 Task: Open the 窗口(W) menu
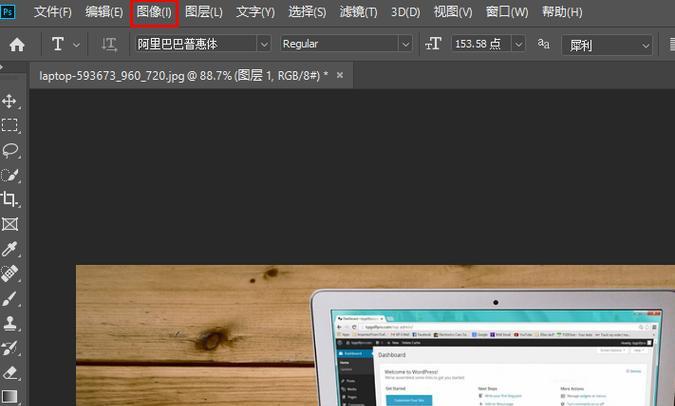tap(507, 12)
